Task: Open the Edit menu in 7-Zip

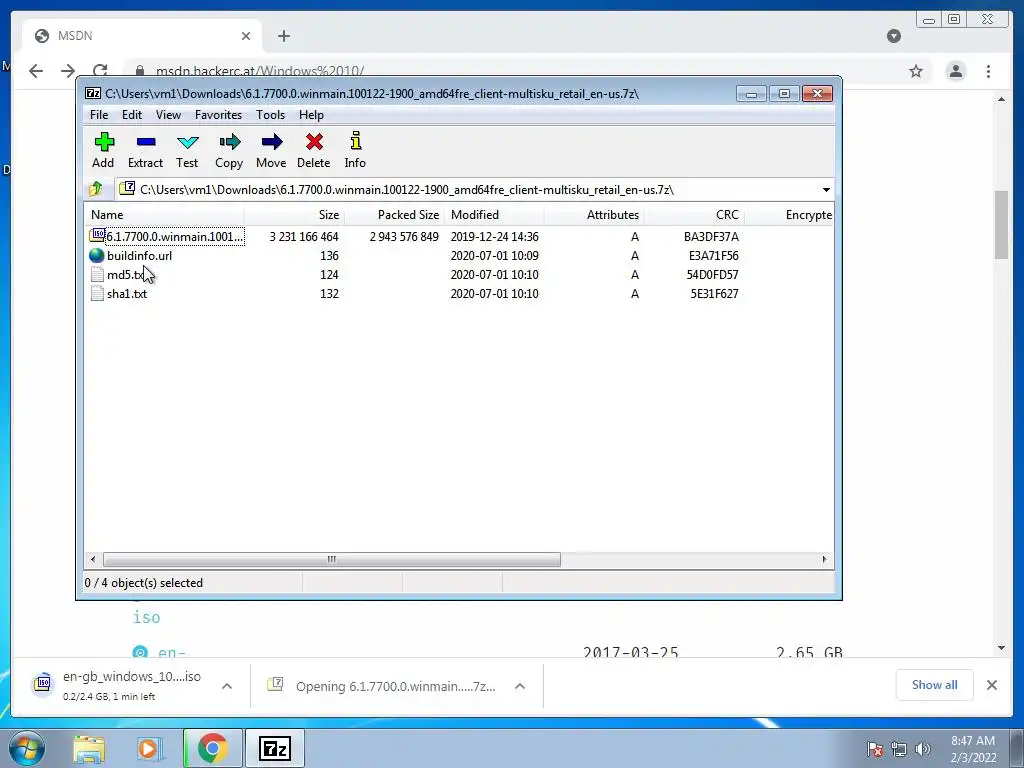Action: (132, 115)
